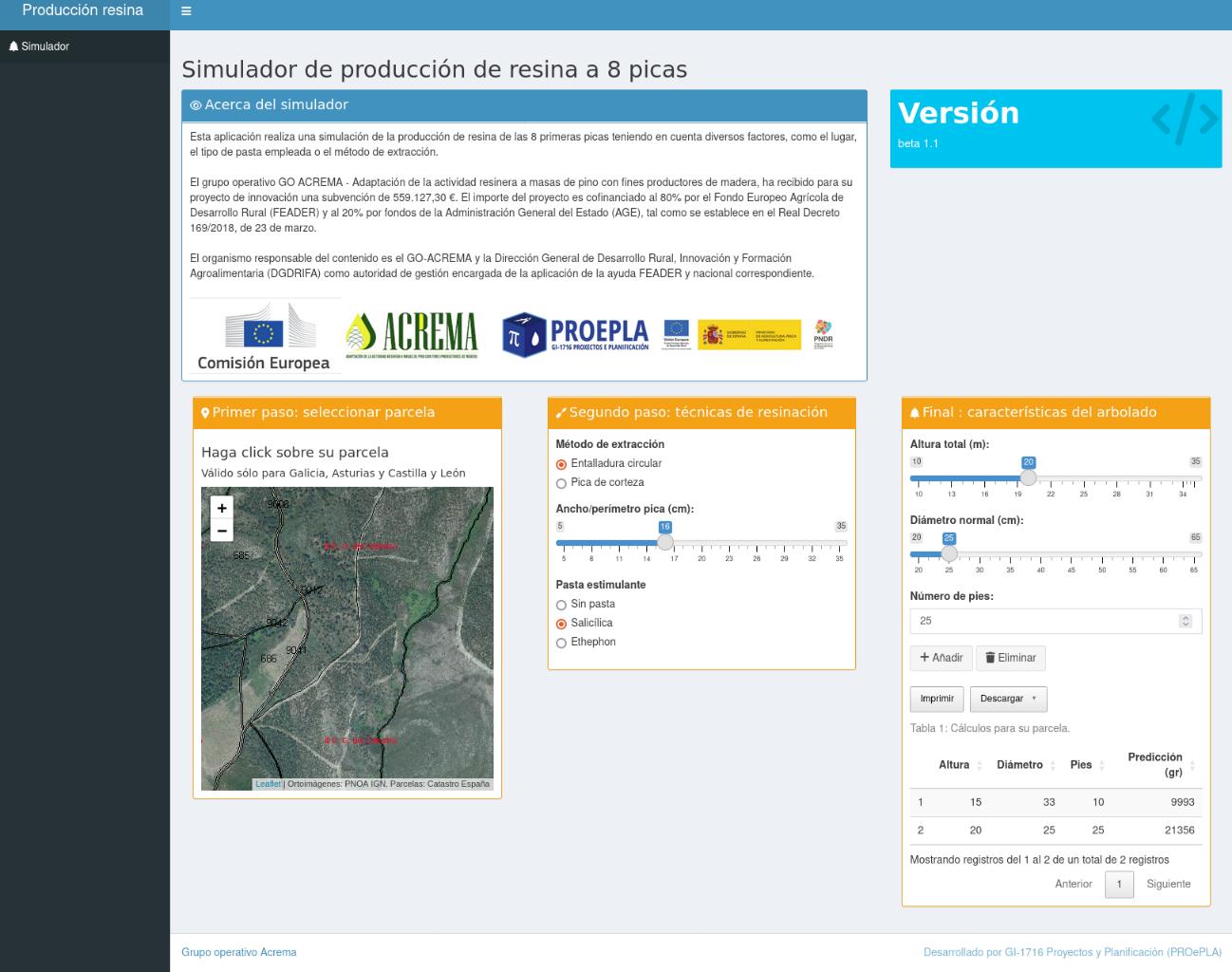Click the eye icon beside Acerca del simulador

196,105
